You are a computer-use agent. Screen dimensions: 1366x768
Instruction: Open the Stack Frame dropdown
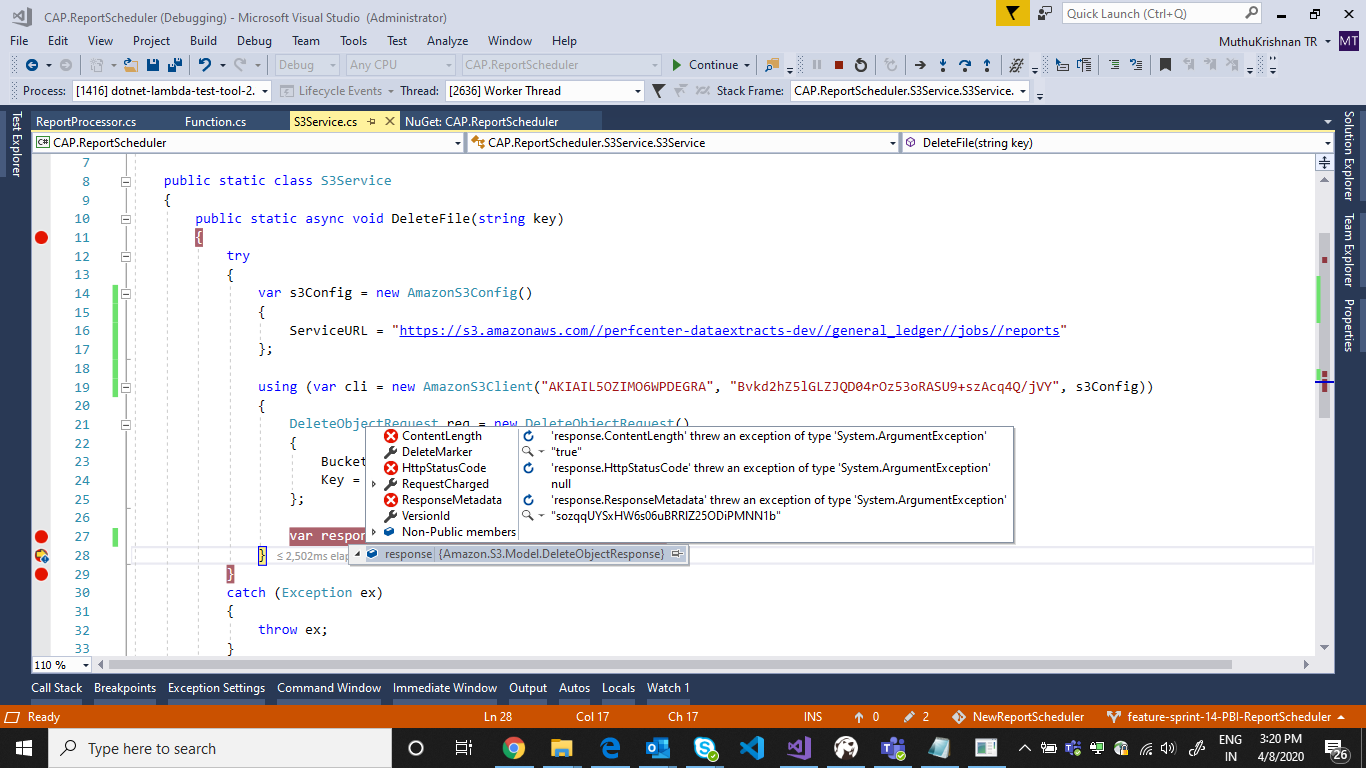[1021, 91]
